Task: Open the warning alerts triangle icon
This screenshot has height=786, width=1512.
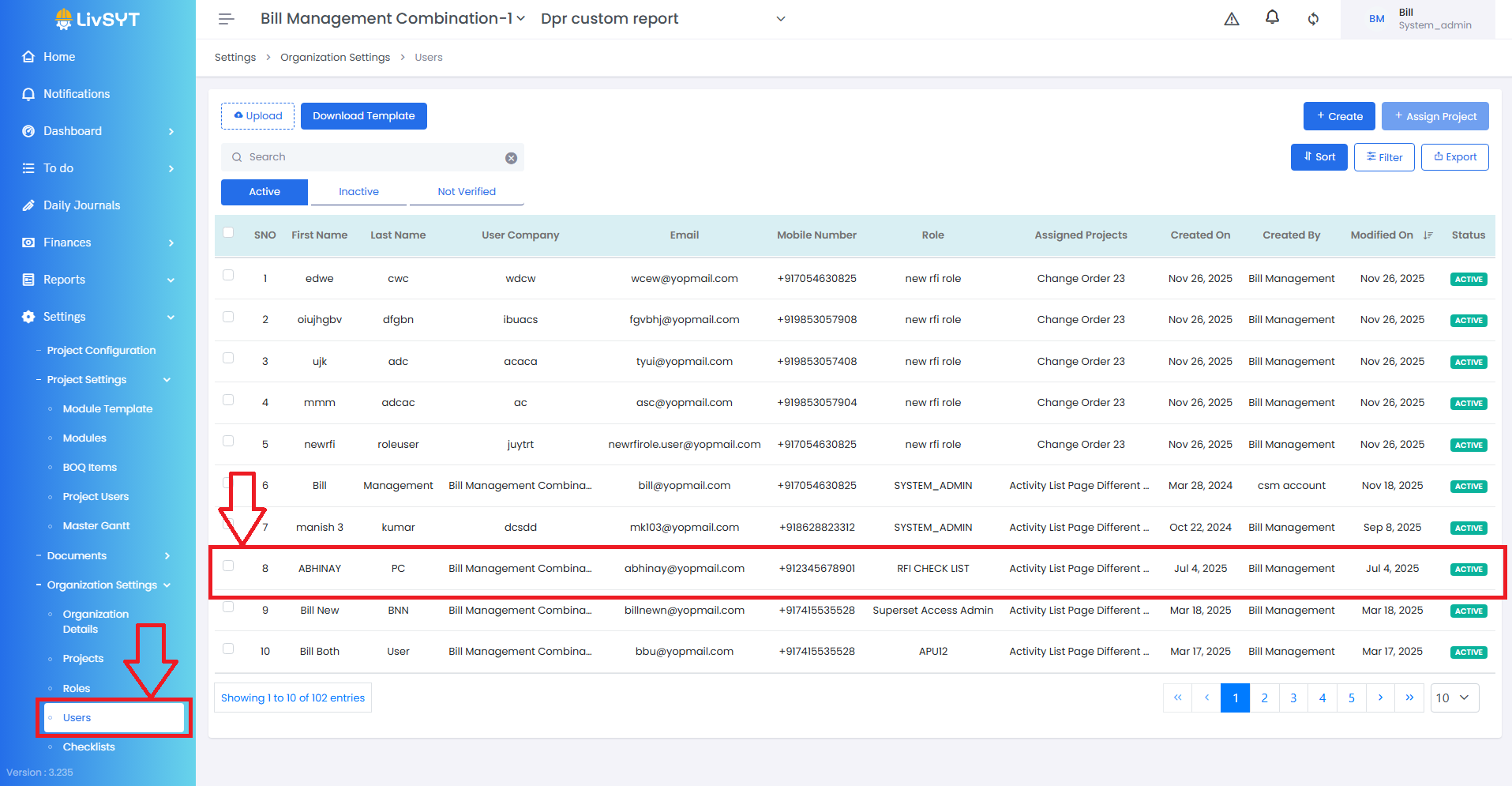Action: (1231, 19)
